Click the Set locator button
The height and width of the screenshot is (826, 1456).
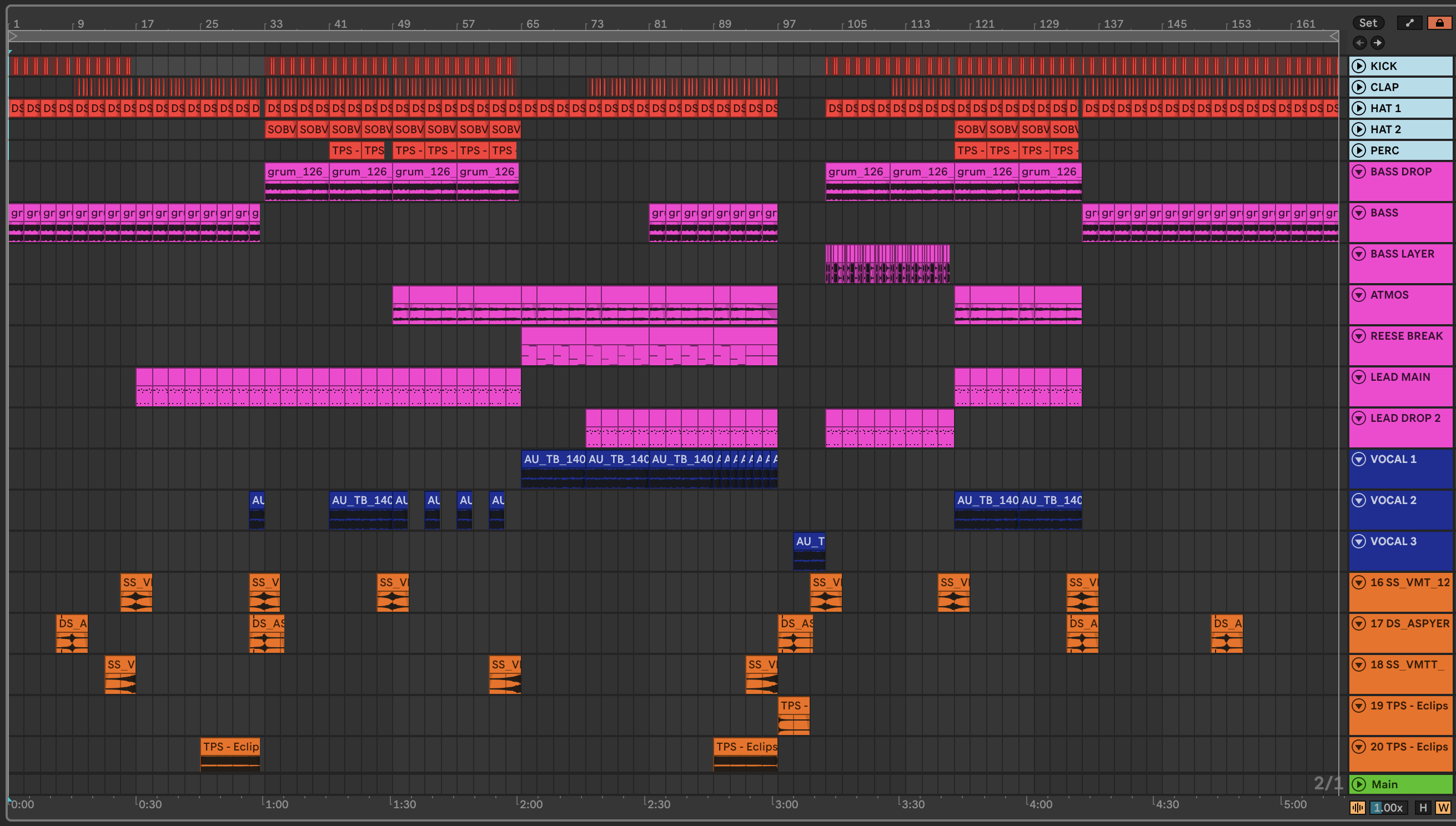1368,23
